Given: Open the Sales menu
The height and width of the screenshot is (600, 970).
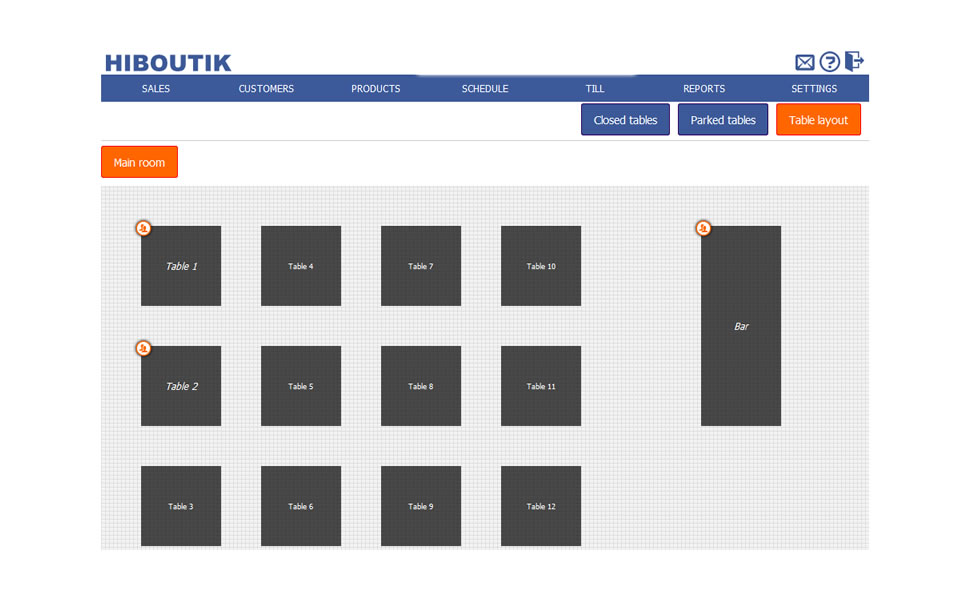Looking at the screenshot, I should pyautogui.click(x=156, y=89).
